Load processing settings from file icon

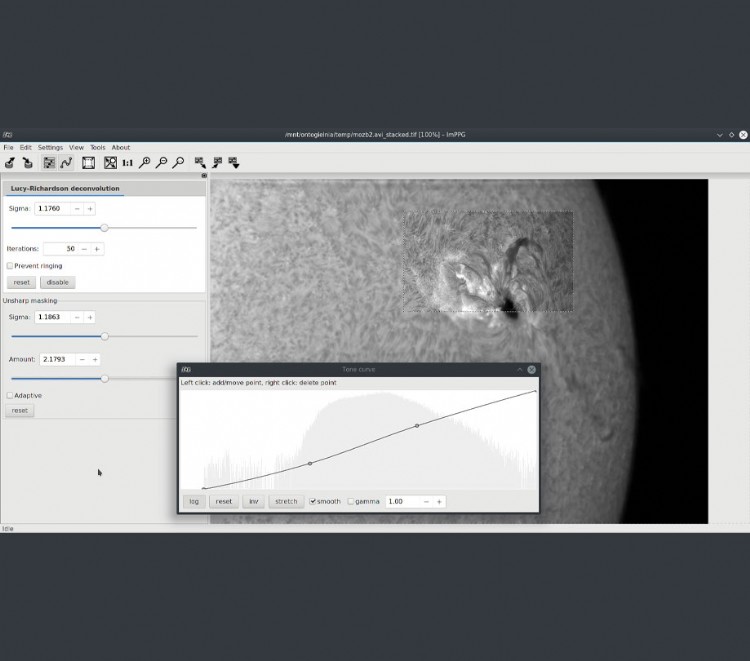(200, 163)
